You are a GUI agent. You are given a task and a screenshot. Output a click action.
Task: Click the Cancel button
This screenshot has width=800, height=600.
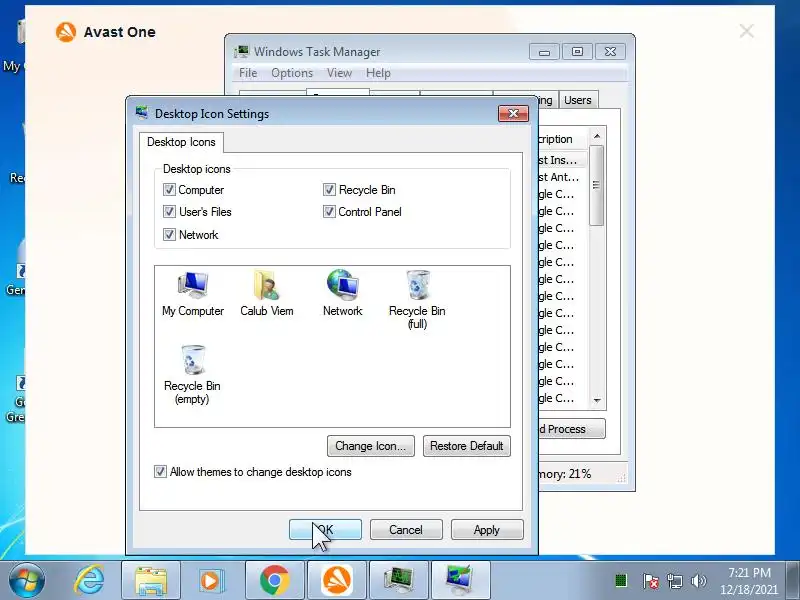tap(406, 530)
